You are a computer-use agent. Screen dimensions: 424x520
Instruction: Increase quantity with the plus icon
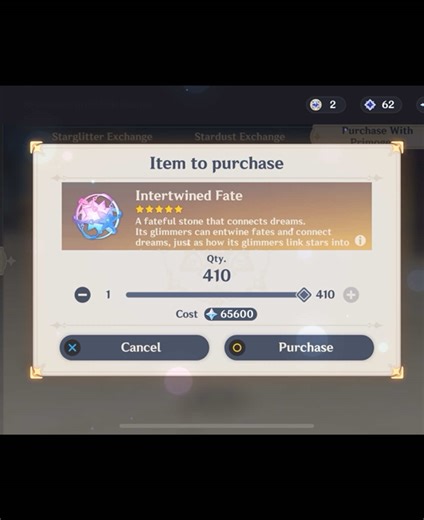pos(351,295)
